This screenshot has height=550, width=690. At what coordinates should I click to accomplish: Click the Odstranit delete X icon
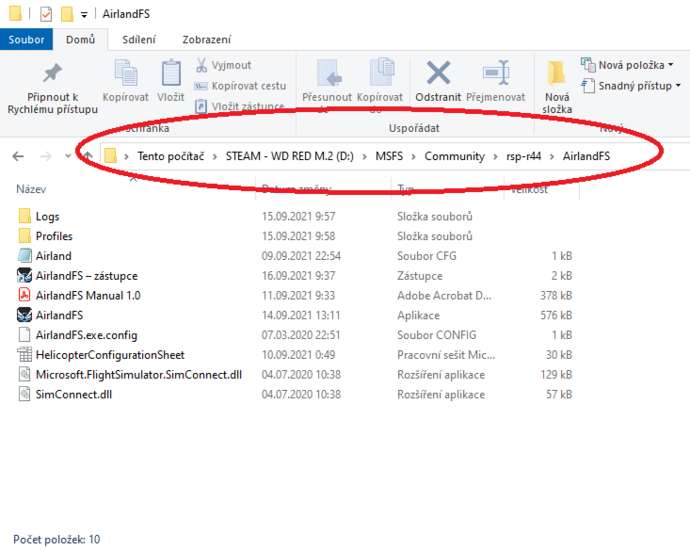(438, 73)
